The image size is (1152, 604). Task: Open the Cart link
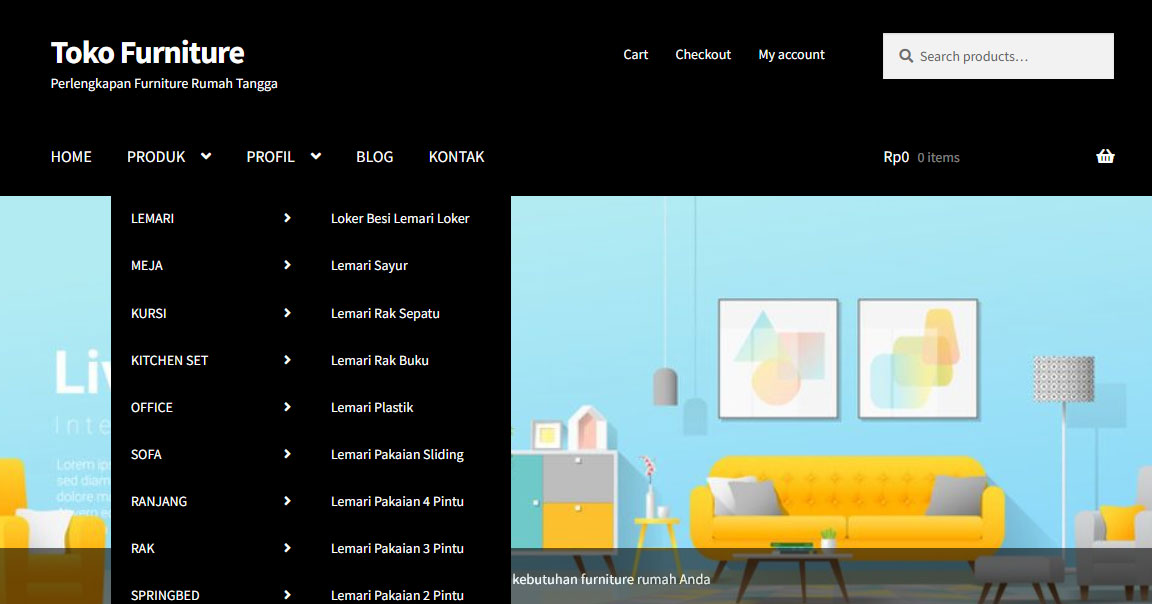tap(635, 54)
